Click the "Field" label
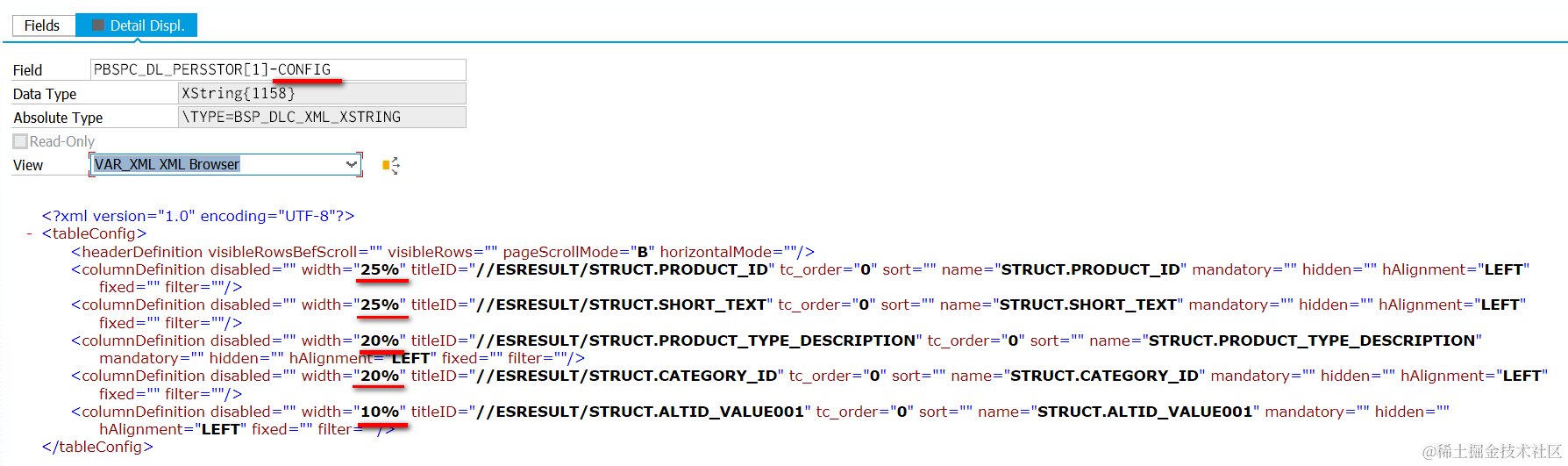The width and height of the screenshot is (1568, 466). tap(27, 70)
